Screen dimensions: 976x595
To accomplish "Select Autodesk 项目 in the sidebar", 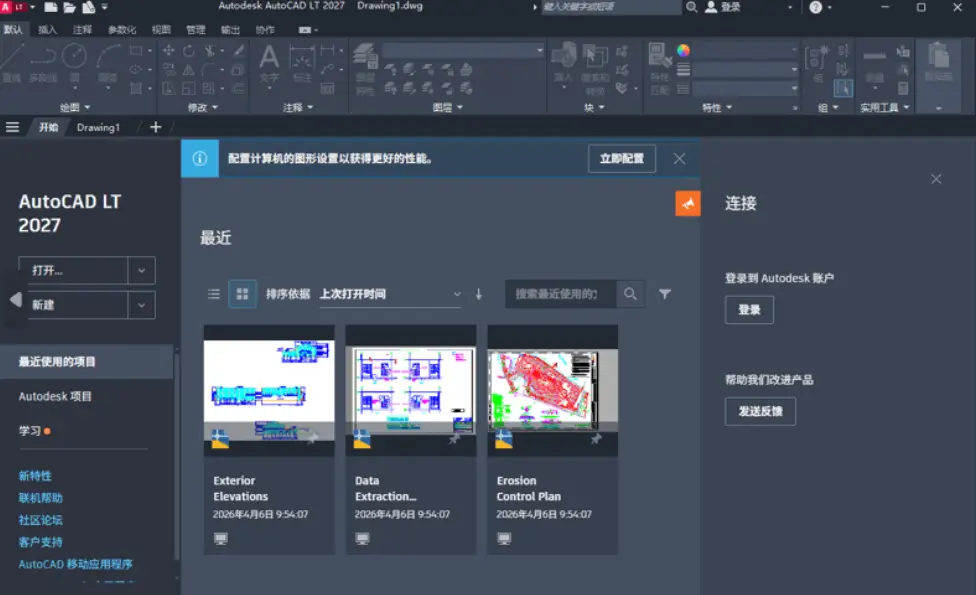I will tap(55, 396).
